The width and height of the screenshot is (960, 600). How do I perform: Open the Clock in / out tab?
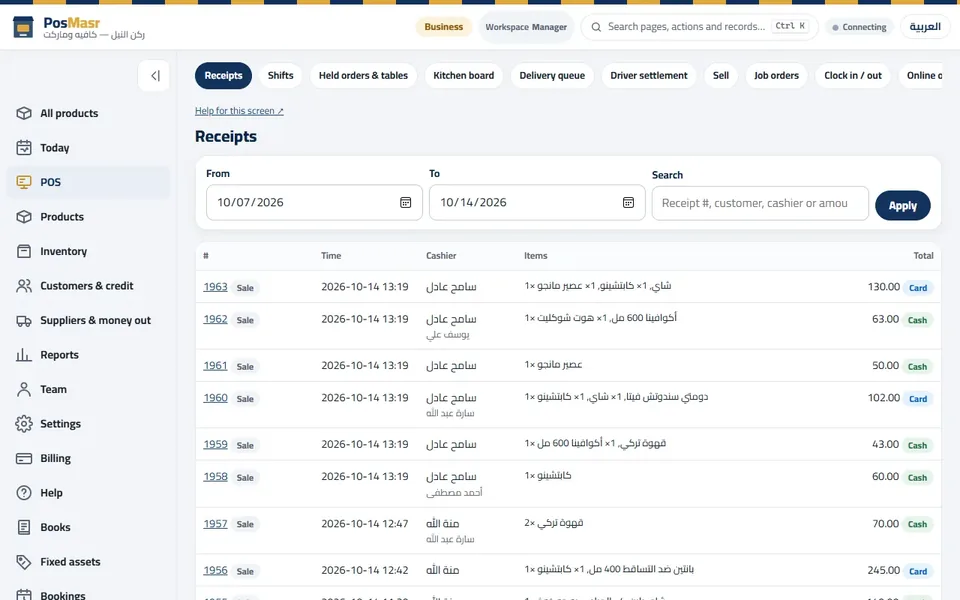pyautogui.click(x=853, y=75)
